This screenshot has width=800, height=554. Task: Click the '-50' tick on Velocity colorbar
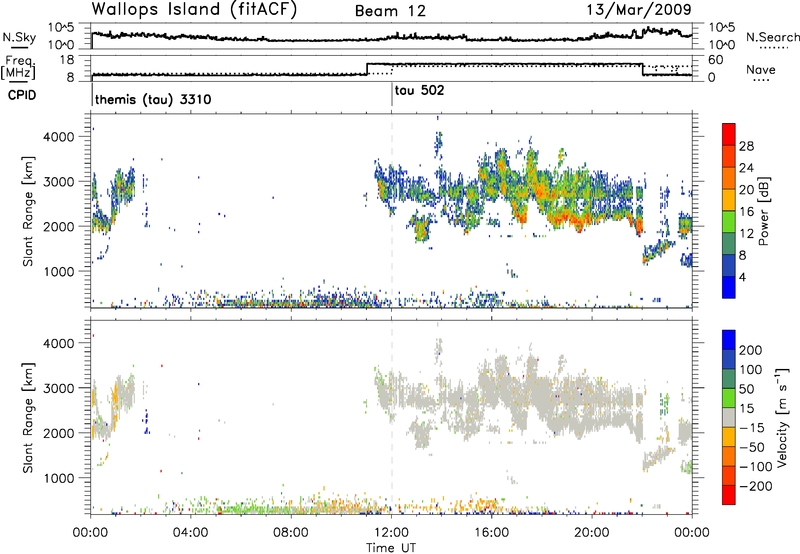(x=752, y=447)
